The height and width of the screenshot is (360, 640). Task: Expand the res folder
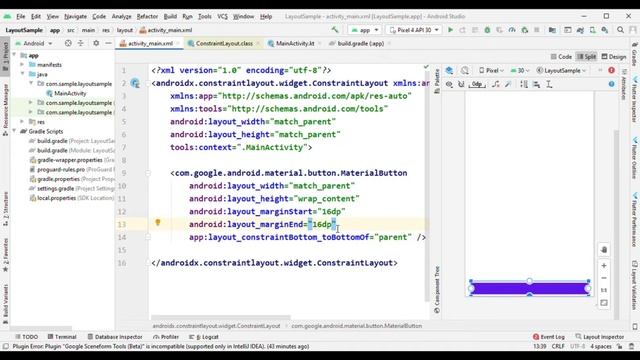tap(22, 122)
